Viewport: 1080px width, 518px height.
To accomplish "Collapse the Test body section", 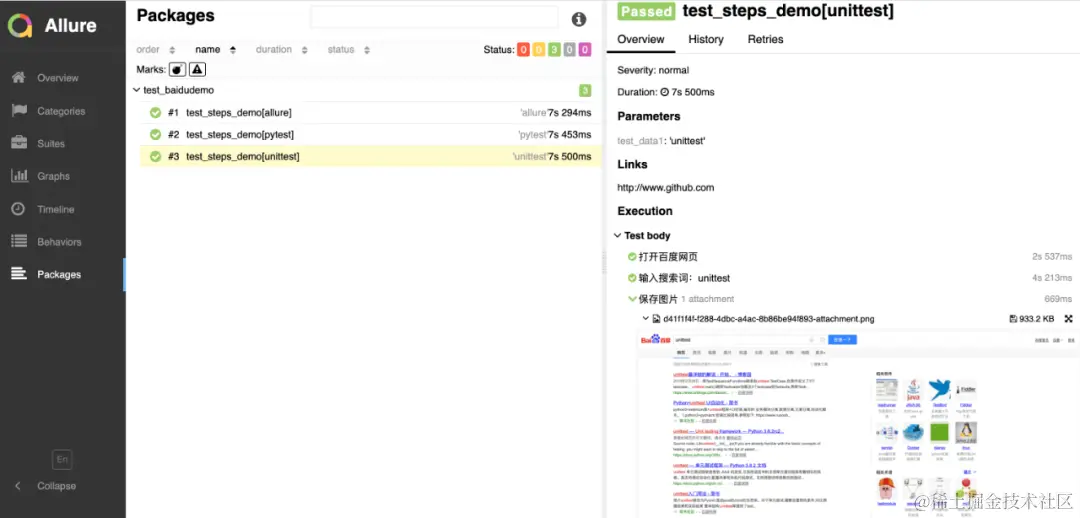I will (642, 236).
